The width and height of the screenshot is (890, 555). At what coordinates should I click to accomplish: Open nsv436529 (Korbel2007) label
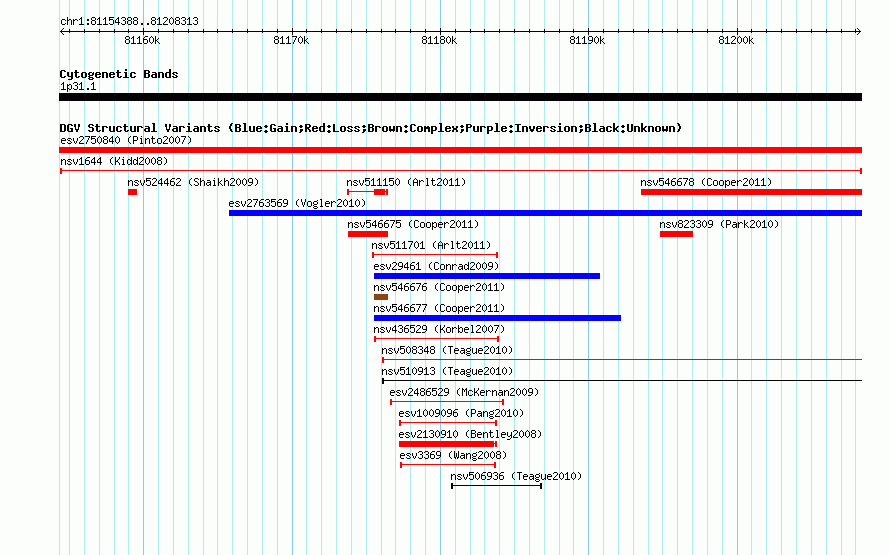(439, 329)
